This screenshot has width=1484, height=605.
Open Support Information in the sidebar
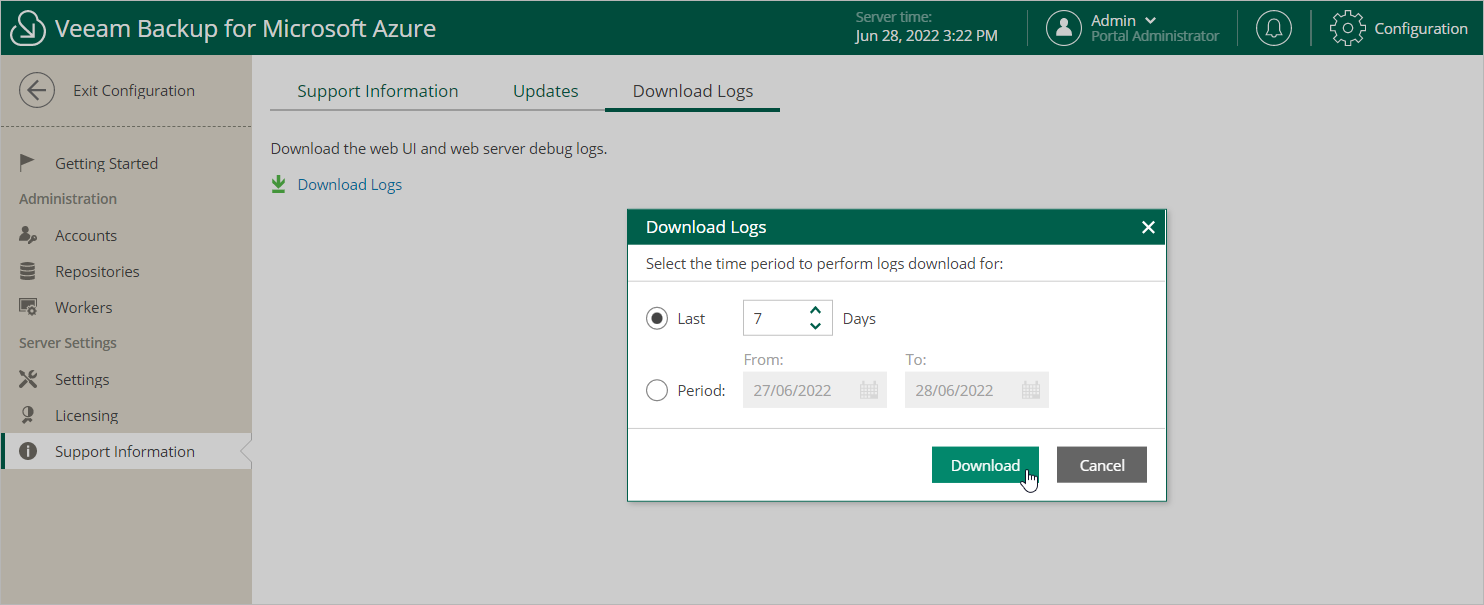point(126,451)
